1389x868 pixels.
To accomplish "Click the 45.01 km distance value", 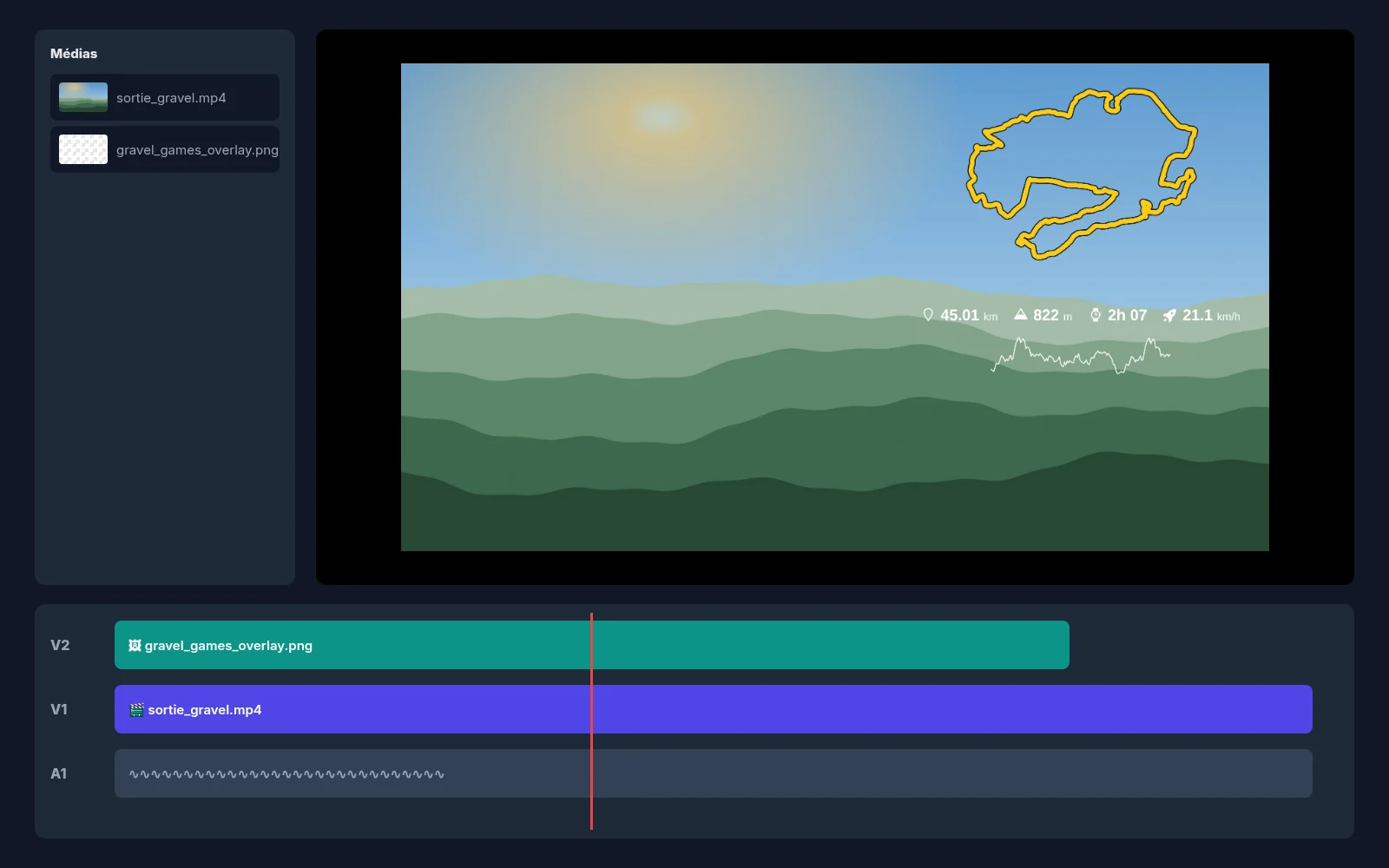I will click(x=969, y=316).
